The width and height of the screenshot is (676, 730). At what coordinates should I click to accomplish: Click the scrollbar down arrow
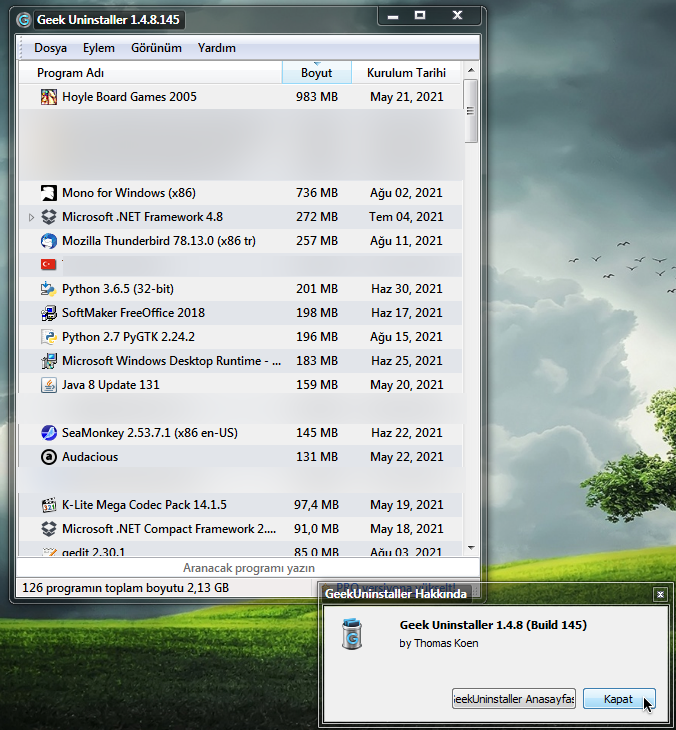pos(471,548)
